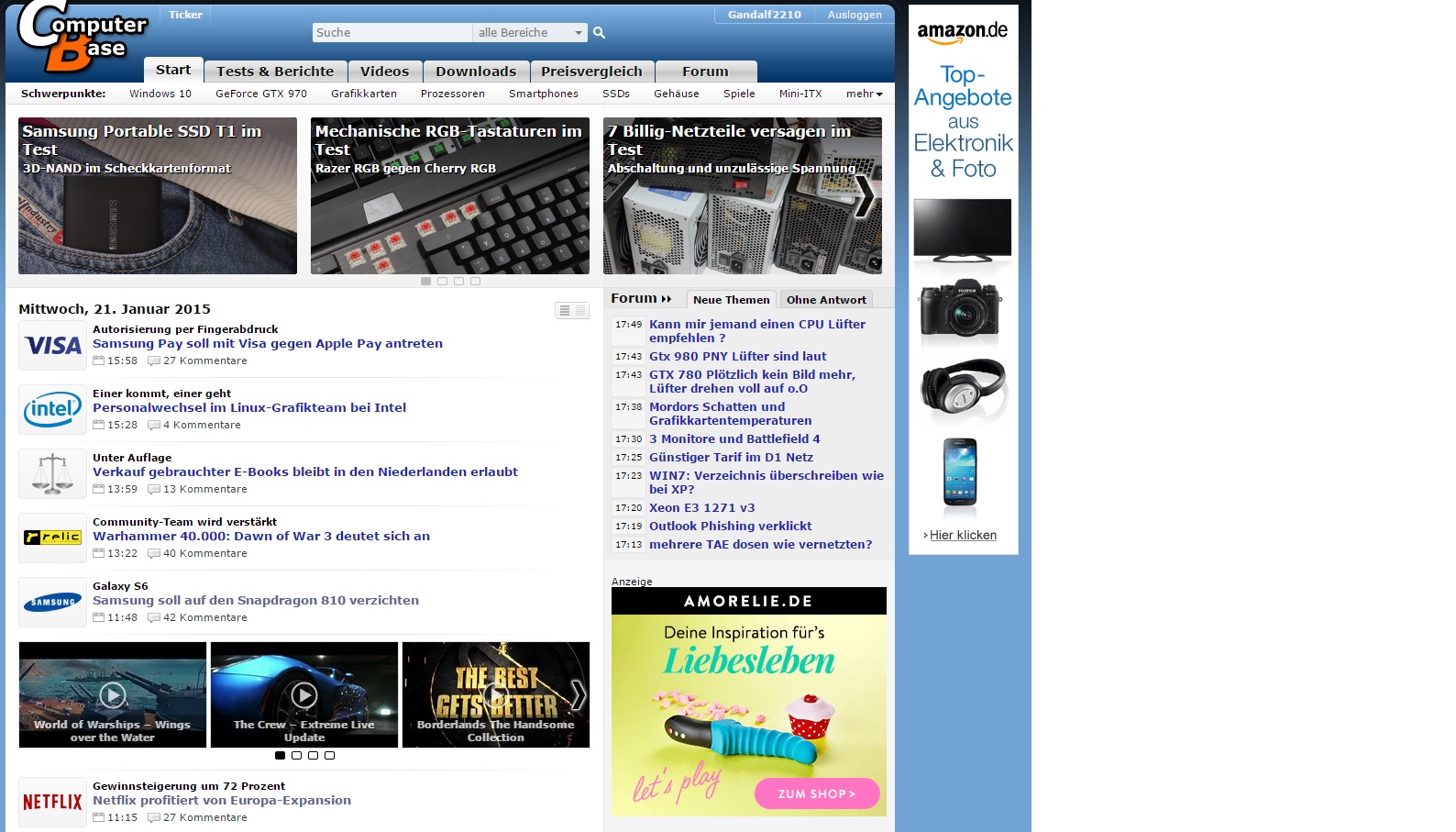This screenshot has height=832, width=1456.
Task: Open the Samsung logo article thumbnail
Action: click(52, 603)
